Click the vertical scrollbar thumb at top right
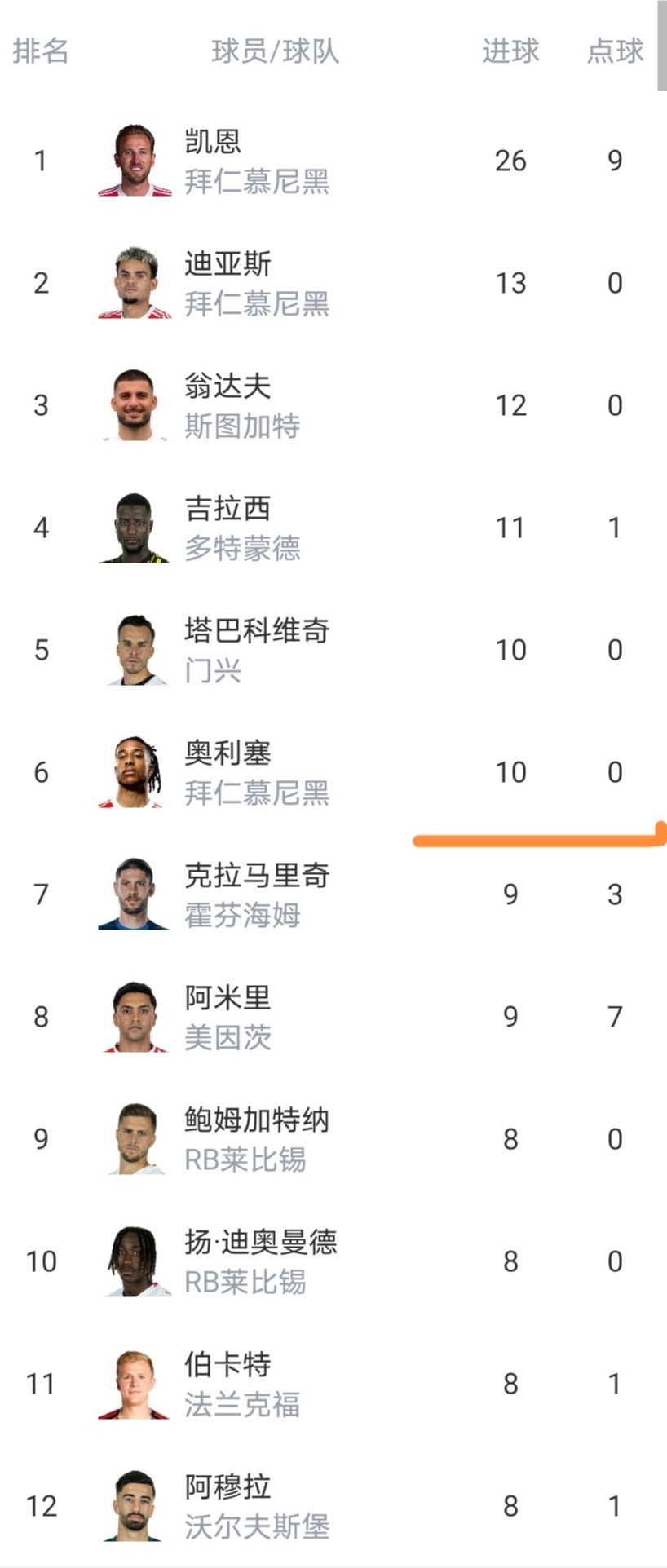 [x=661, y=45]
